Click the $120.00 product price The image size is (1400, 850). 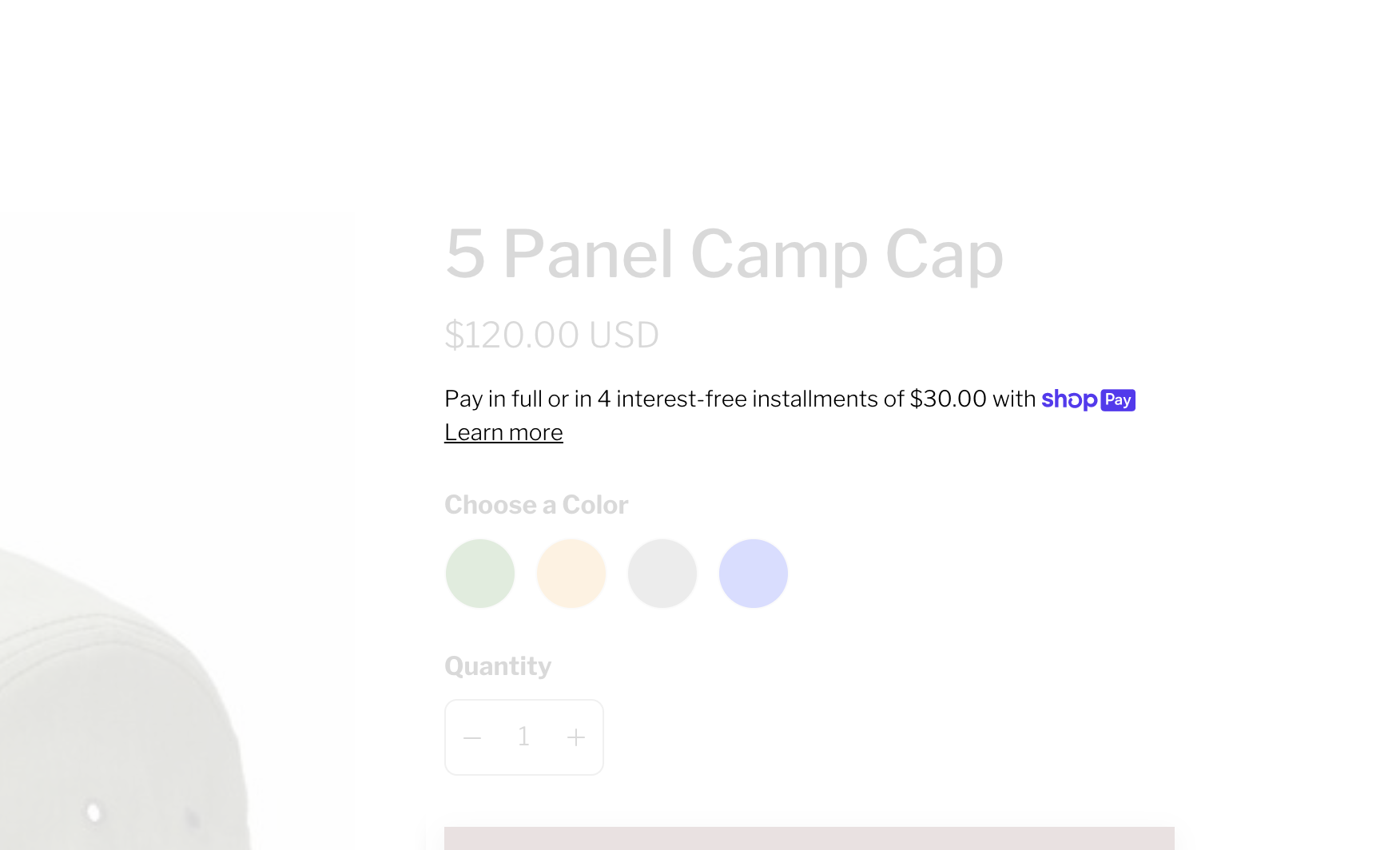click(x=513, y=336)
